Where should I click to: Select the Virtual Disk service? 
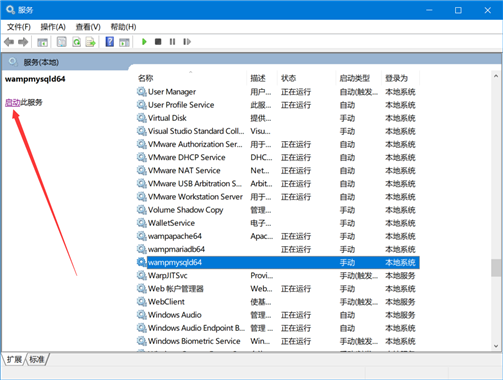coord(278,118)
